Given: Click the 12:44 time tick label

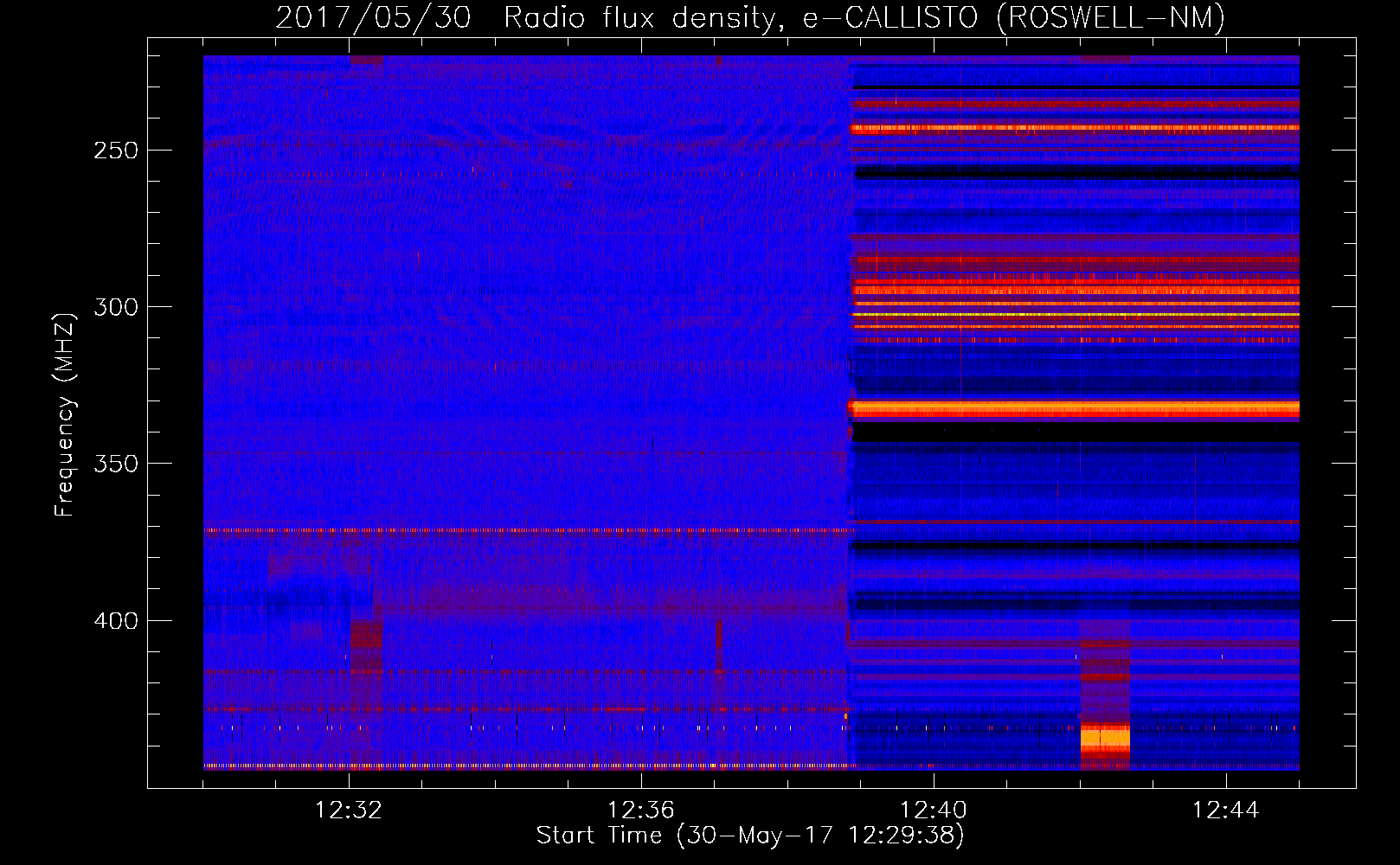Looking at the screenshot, I should [x=1226, y=811].
